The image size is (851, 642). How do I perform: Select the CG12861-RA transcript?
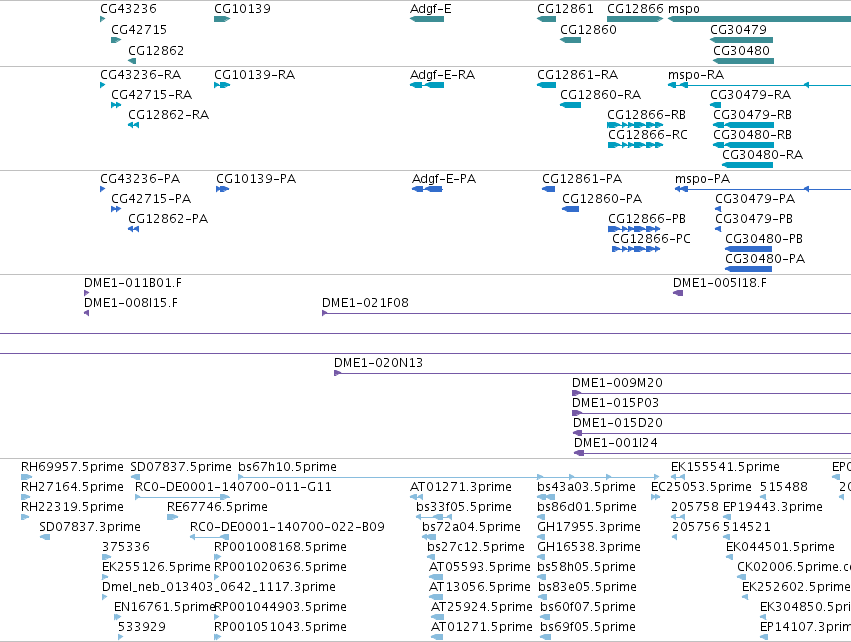point(547,85)
